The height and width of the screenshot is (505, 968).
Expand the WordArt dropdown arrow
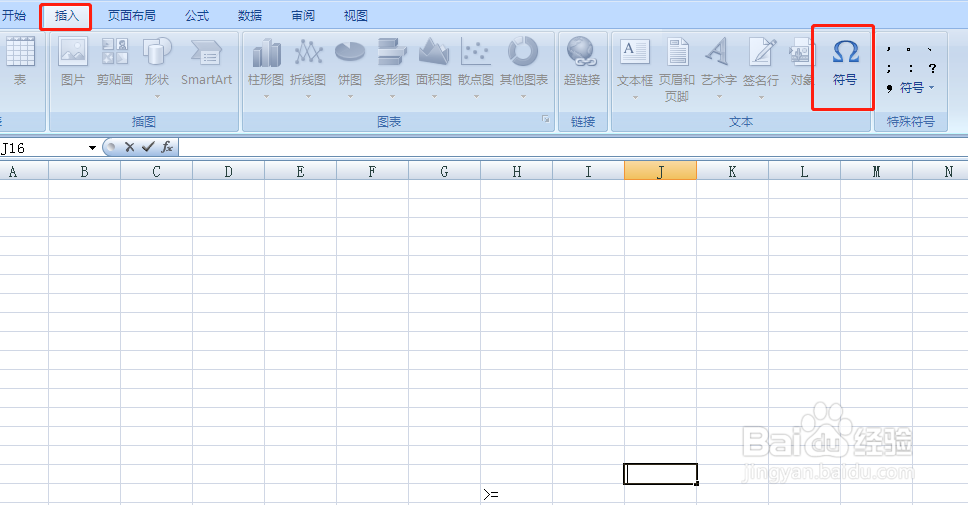coord(719,97)
